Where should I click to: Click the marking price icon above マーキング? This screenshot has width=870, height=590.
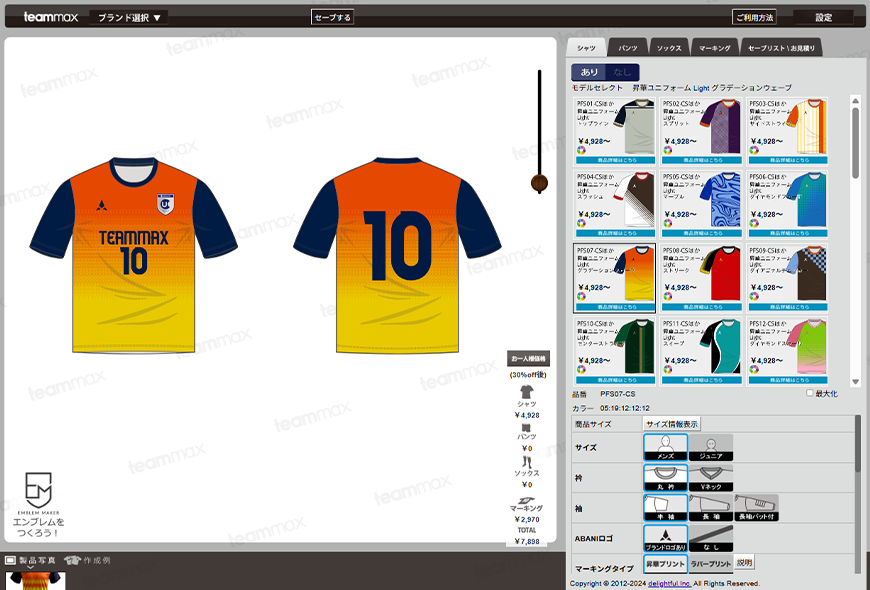[x=527, y=500]
